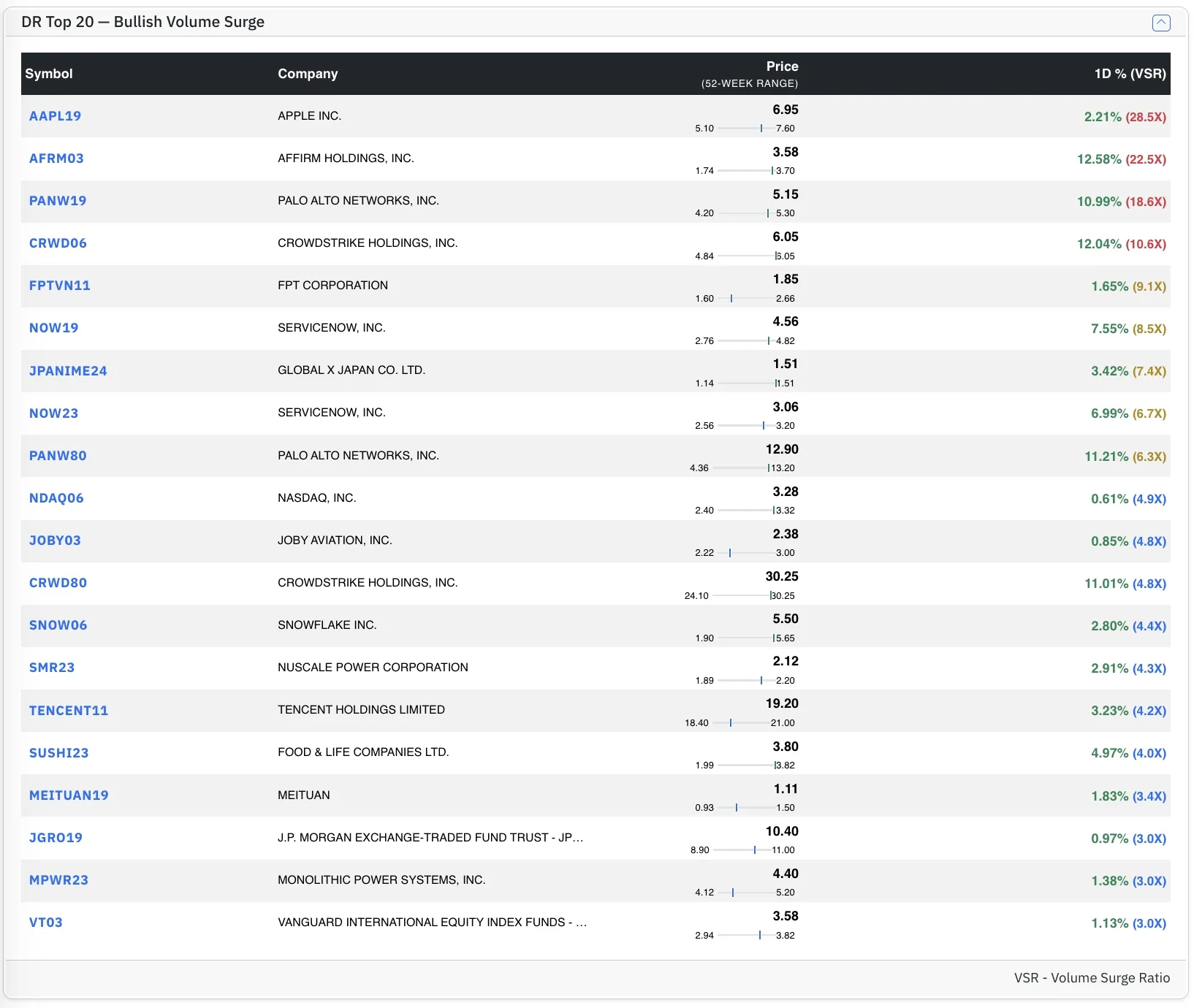Select FOOD & LIFE COMPANIES LTD. text

pos(363,752)
